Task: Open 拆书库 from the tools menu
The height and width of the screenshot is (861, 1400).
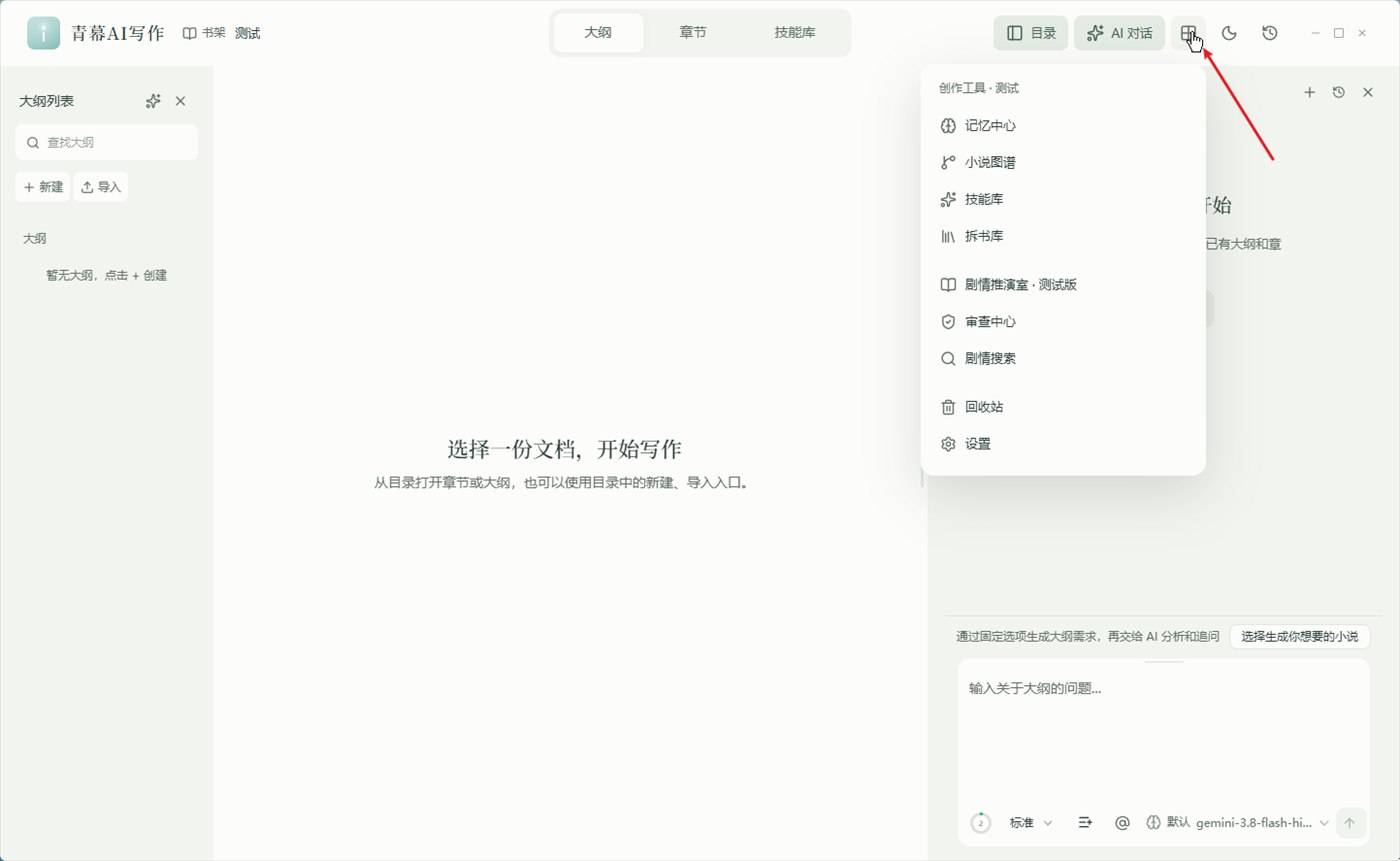Action: pos(1063,236)
